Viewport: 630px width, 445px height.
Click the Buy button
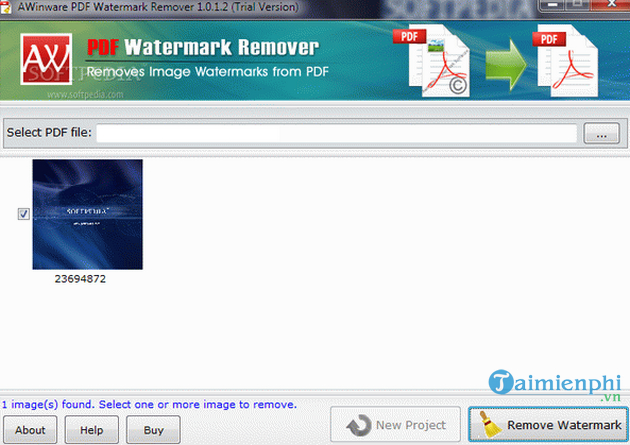tap(153, 430)
